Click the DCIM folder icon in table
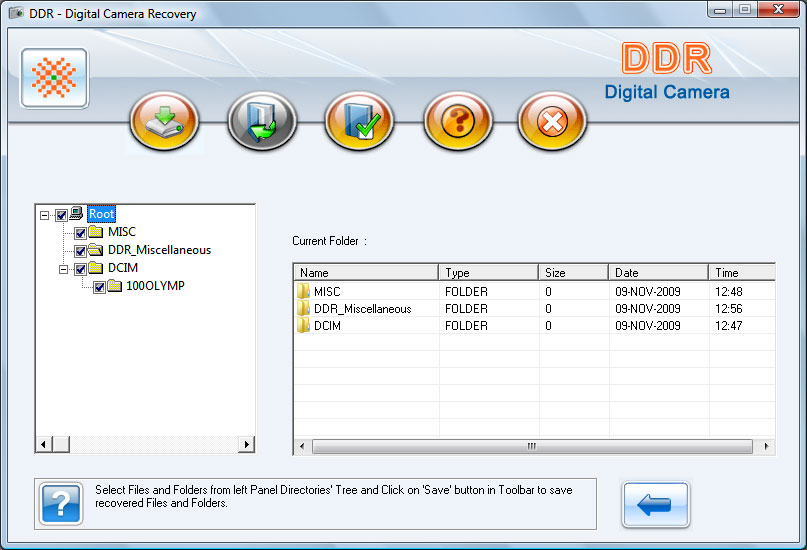This screenshot has height=550, width=807. (303, 325)
